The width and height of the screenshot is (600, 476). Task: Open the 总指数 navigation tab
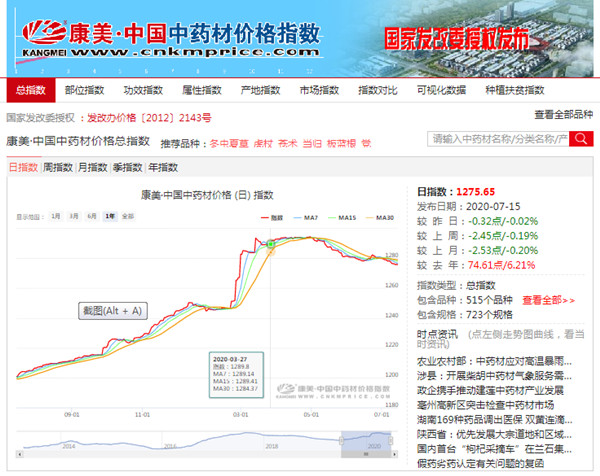(x=31, y=90)
